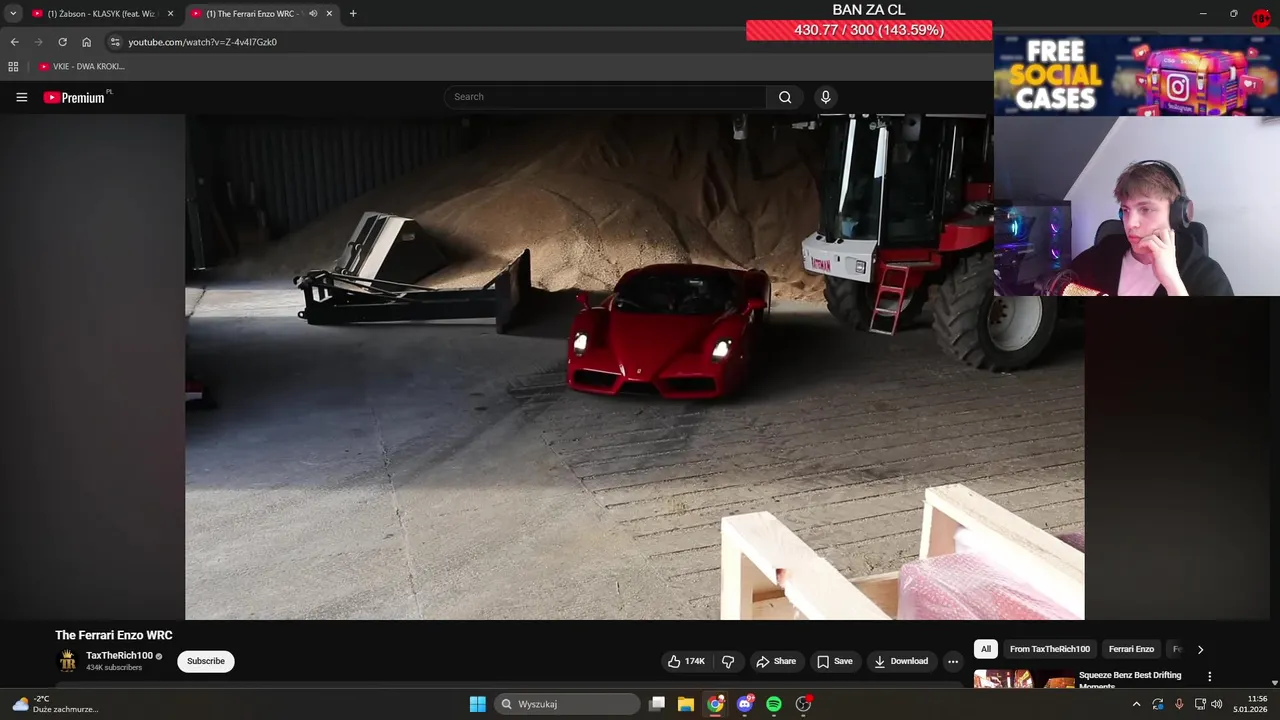Show next filter chips with arrow

[x=1200, y=649]
